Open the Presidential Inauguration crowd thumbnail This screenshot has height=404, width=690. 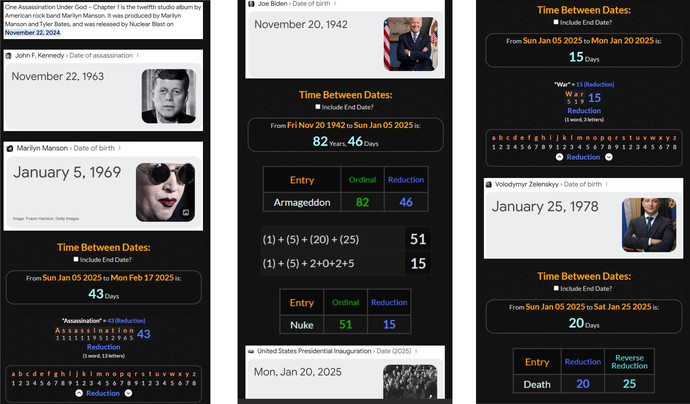[x=410, y=381]
